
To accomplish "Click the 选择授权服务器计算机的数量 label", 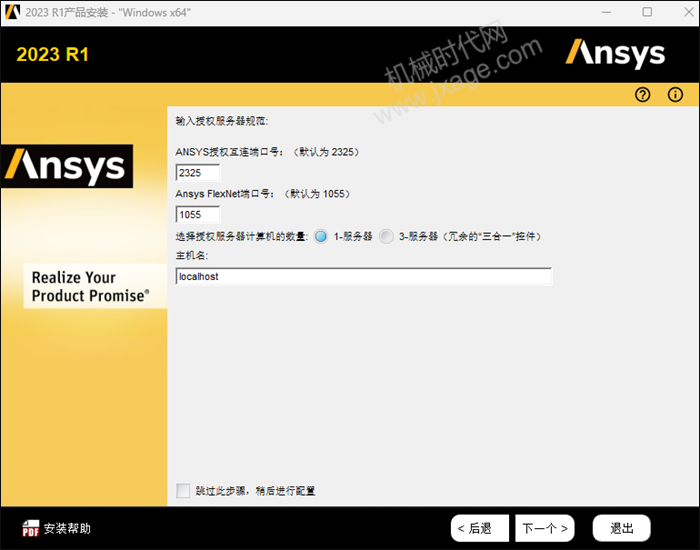I will [242, 236].
